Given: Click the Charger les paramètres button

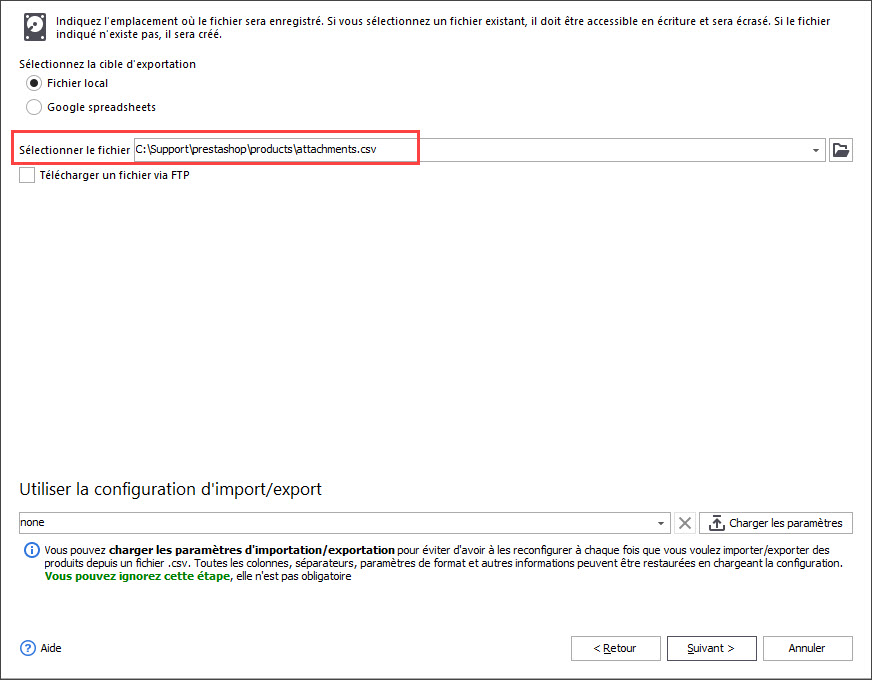Looking at the screenshot, I should (x=775, y=523).
